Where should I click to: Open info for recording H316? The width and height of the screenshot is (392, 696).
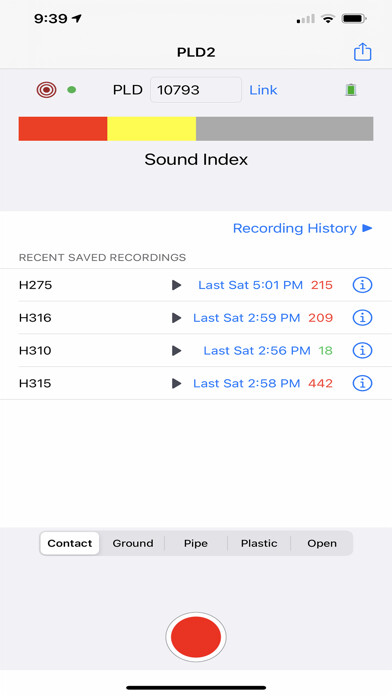click(x=362, y=318)
